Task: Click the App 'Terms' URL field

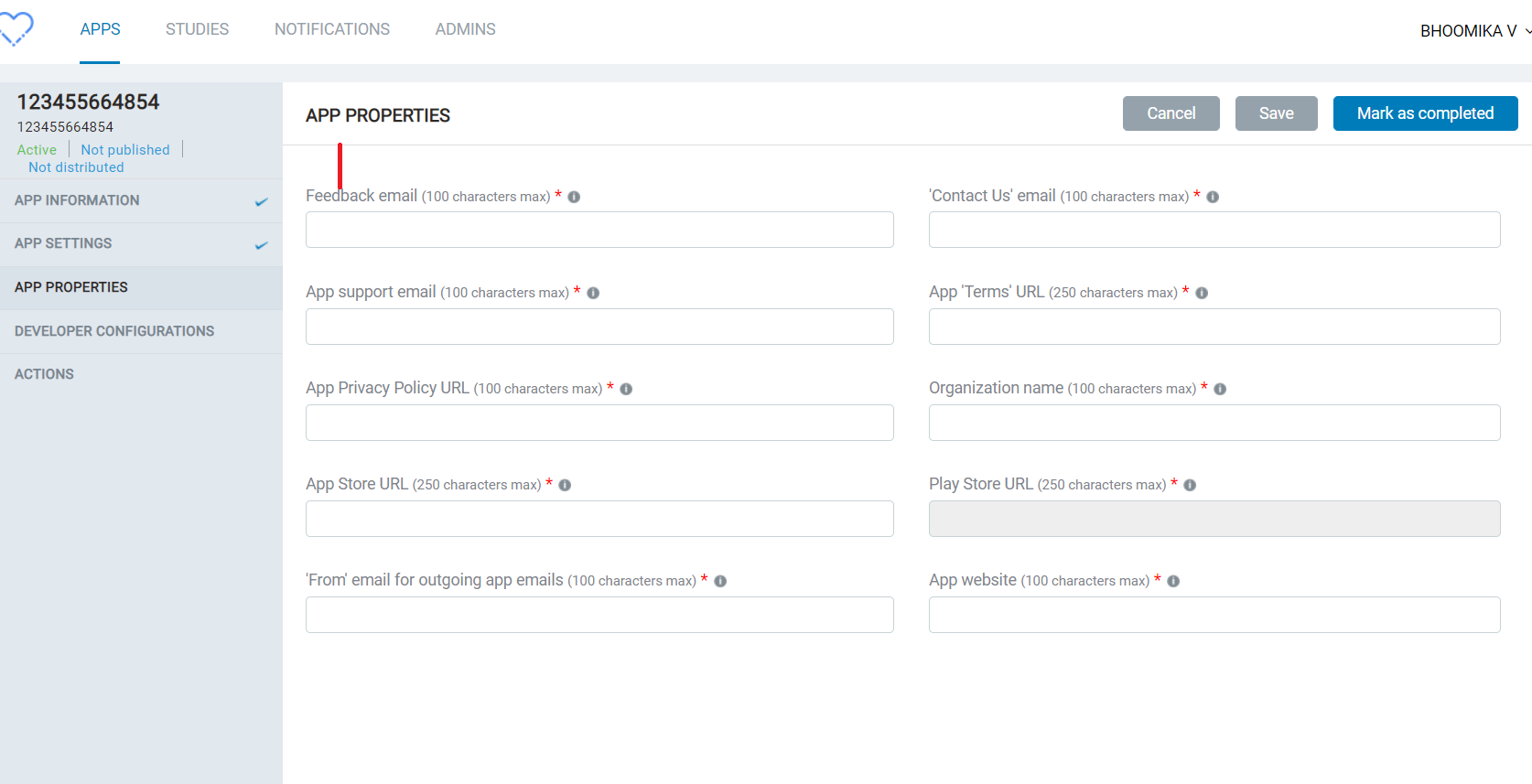Action: [x=1214, y=327]
